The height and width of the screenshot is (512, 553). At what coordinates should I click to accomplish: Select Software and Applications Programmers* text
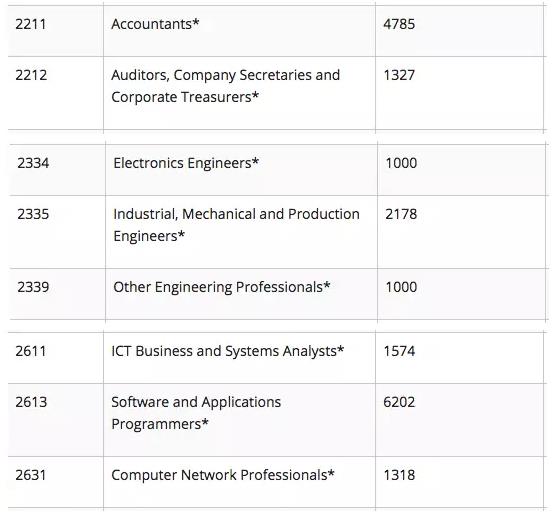pyautogui.click(x=196, y=413)
